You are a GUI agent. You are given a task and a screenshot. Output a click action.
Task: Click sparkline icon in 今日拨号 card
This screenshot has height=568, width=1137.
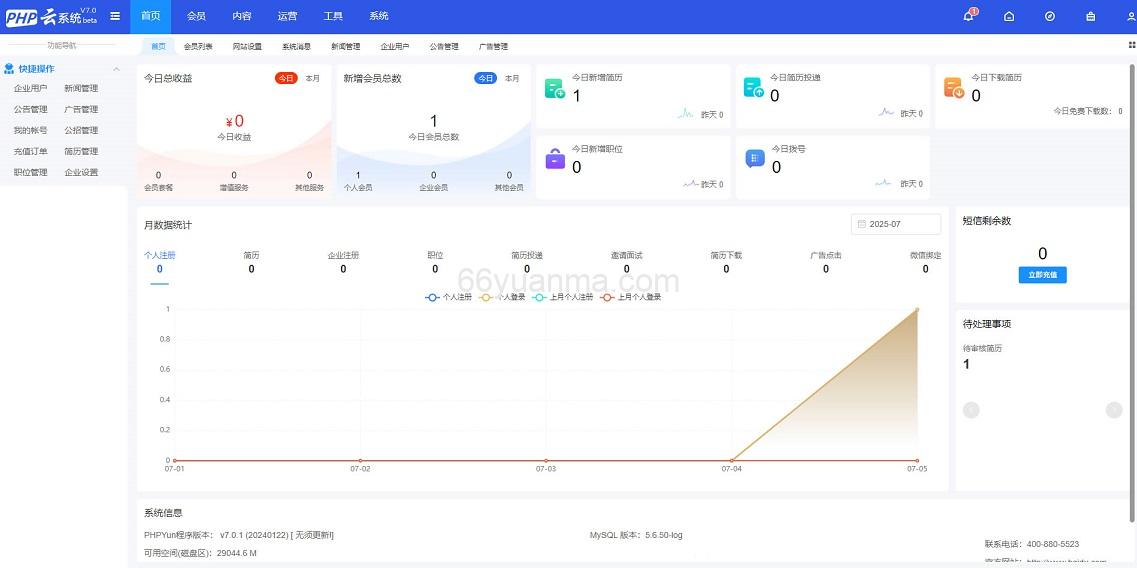coord(882,184)
